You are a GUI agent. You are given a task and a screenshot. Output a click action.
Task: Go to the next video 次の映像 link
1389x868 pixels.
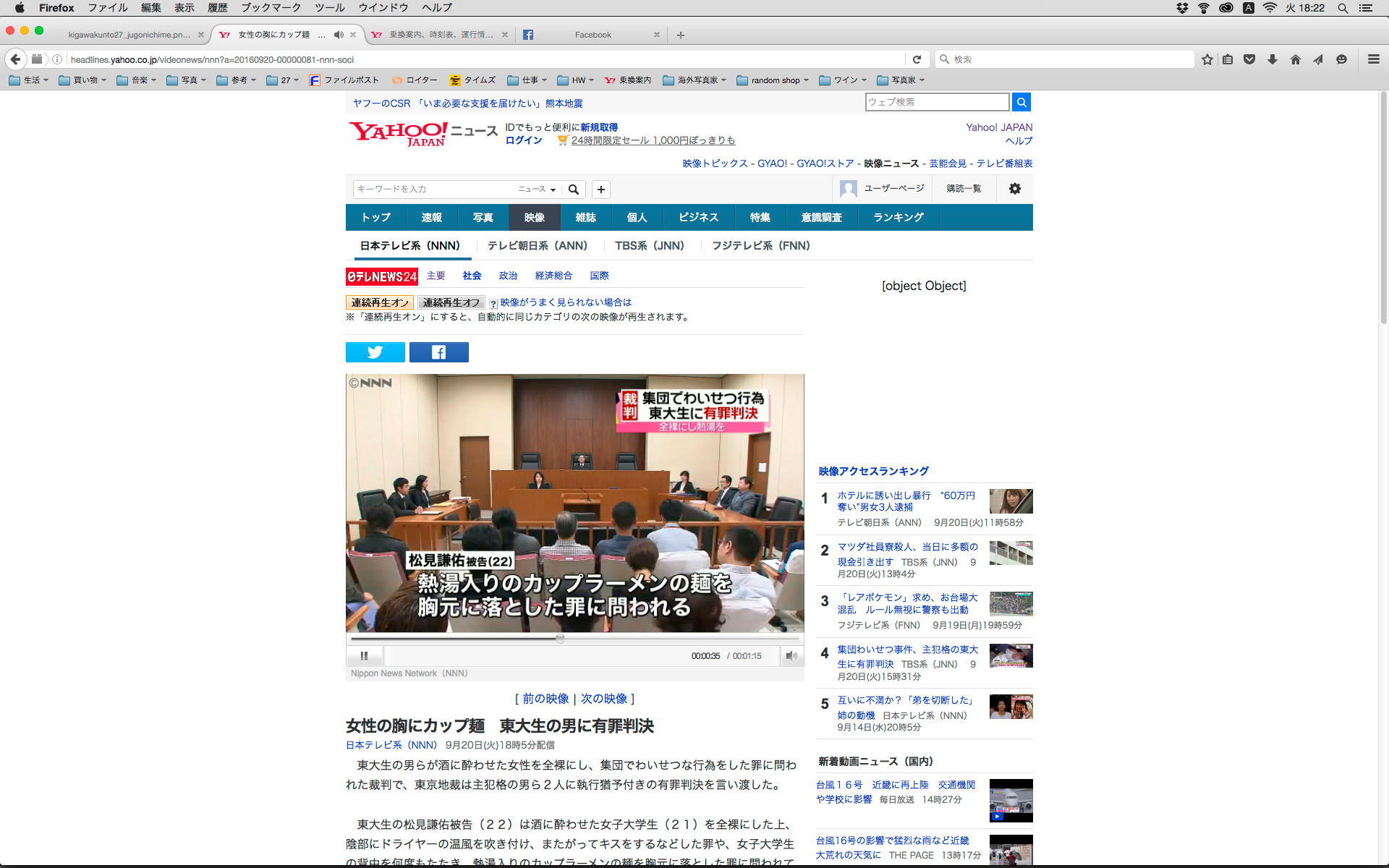604,699
